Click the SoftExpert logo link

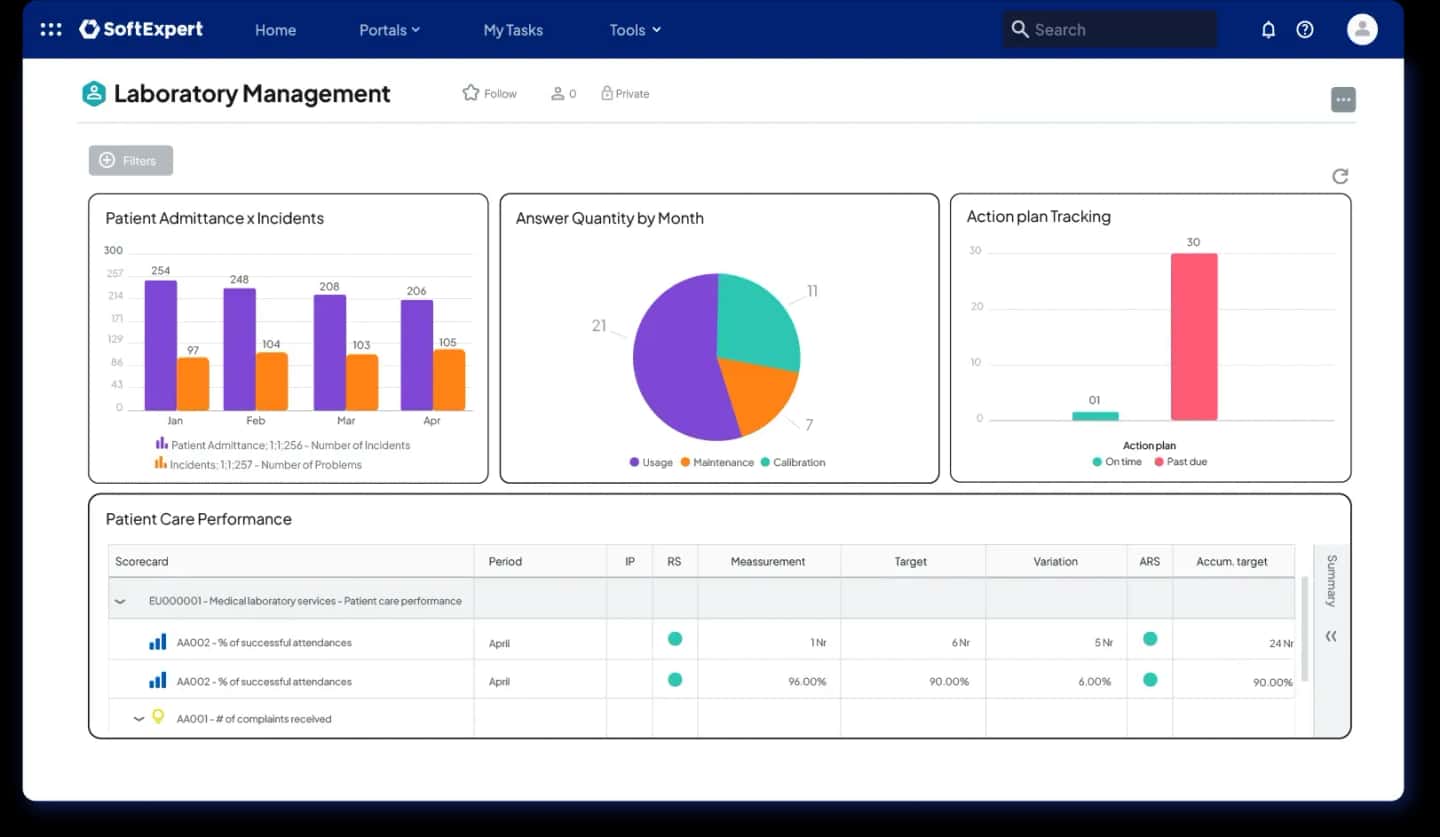[141, 30]
